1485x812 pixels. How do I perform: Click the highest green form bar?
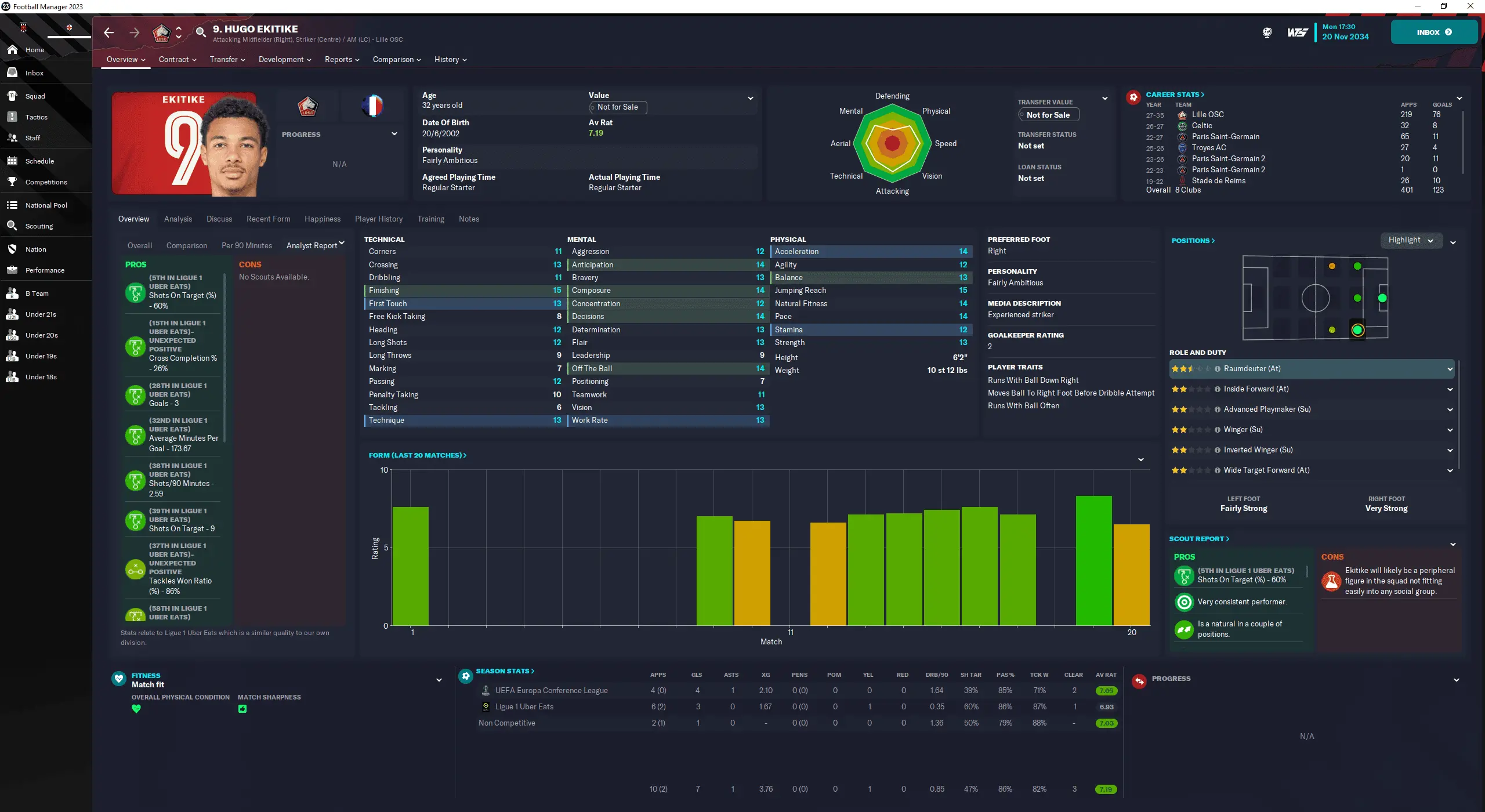[1093, 560]
